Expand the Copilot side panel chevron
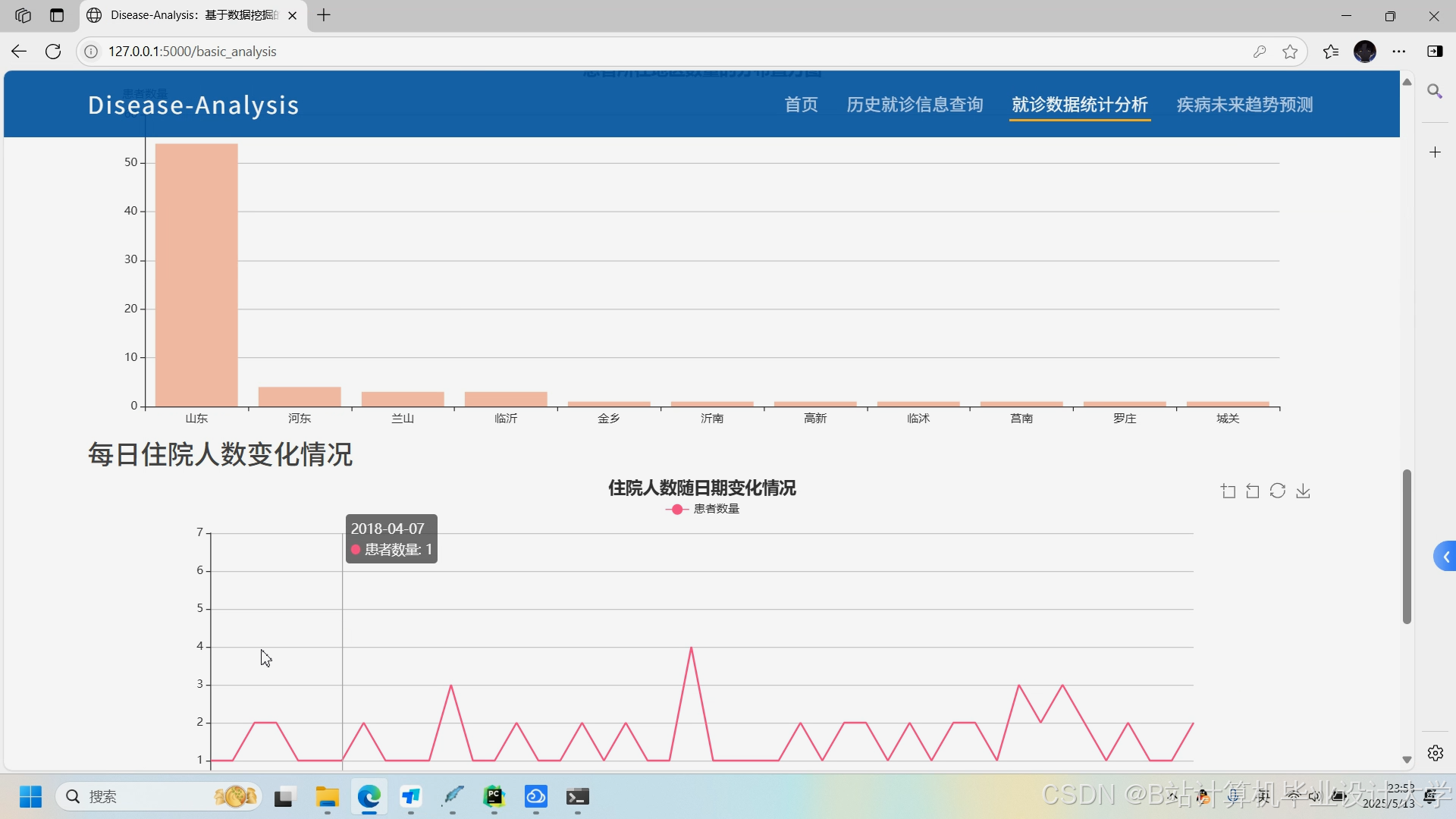 tap(1446, 556)
